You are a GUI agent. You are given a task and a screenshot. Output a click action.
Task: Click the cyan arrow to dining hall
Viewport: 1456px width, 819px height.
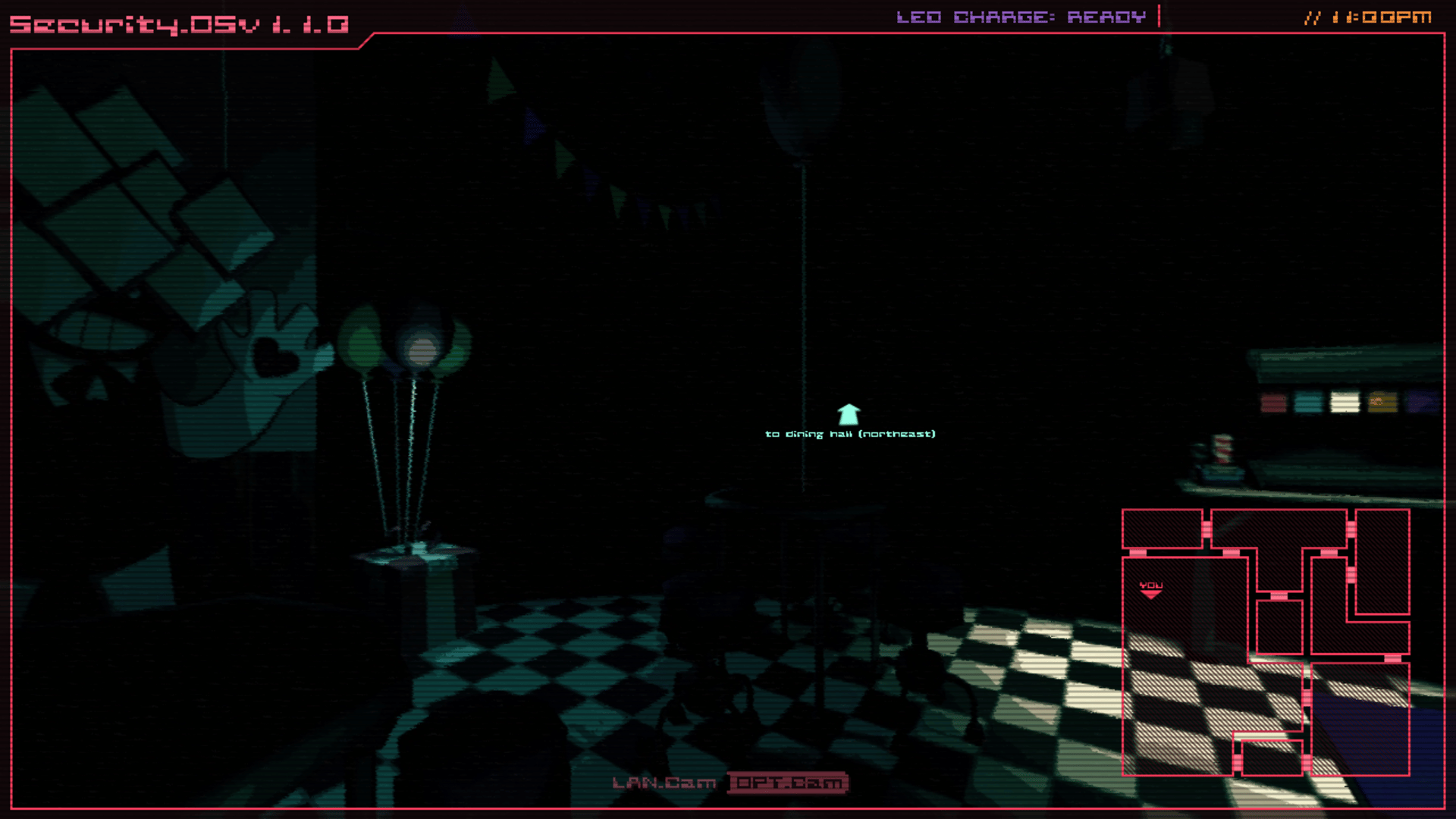pyautogui.click(x=849, y=414)
